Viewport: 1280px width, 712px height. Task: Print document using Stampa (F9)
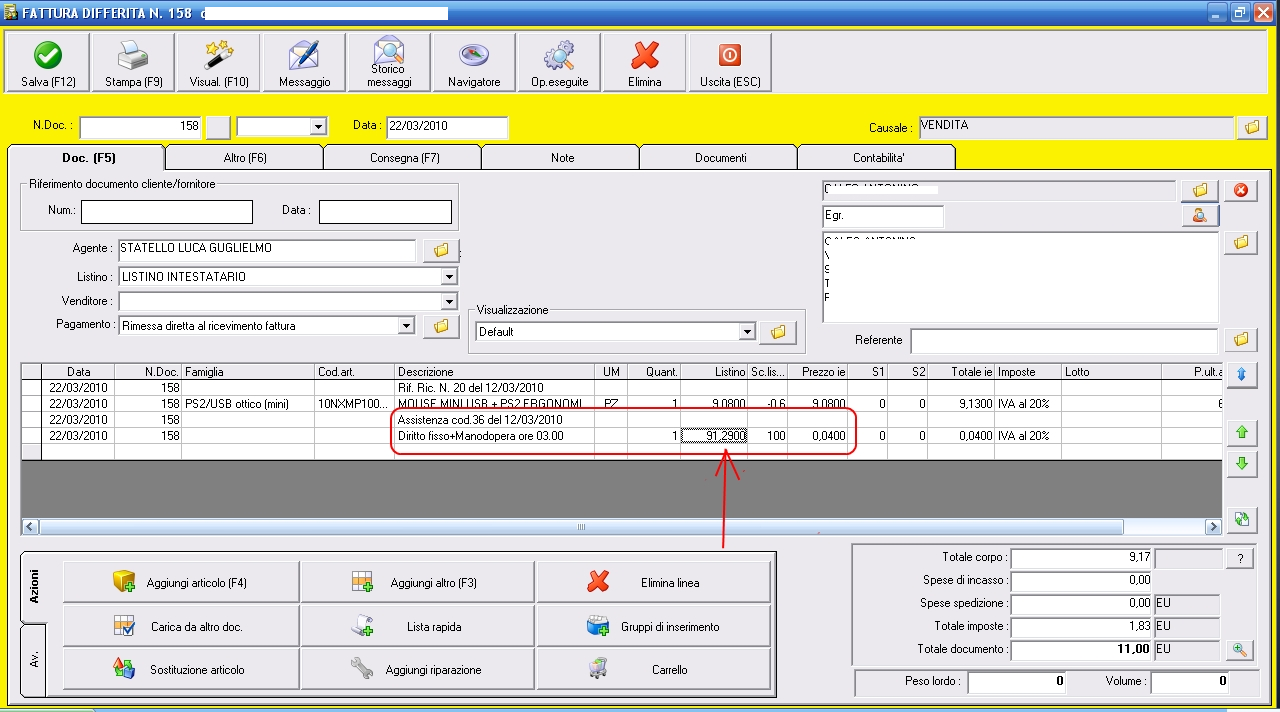pos(133,63)
